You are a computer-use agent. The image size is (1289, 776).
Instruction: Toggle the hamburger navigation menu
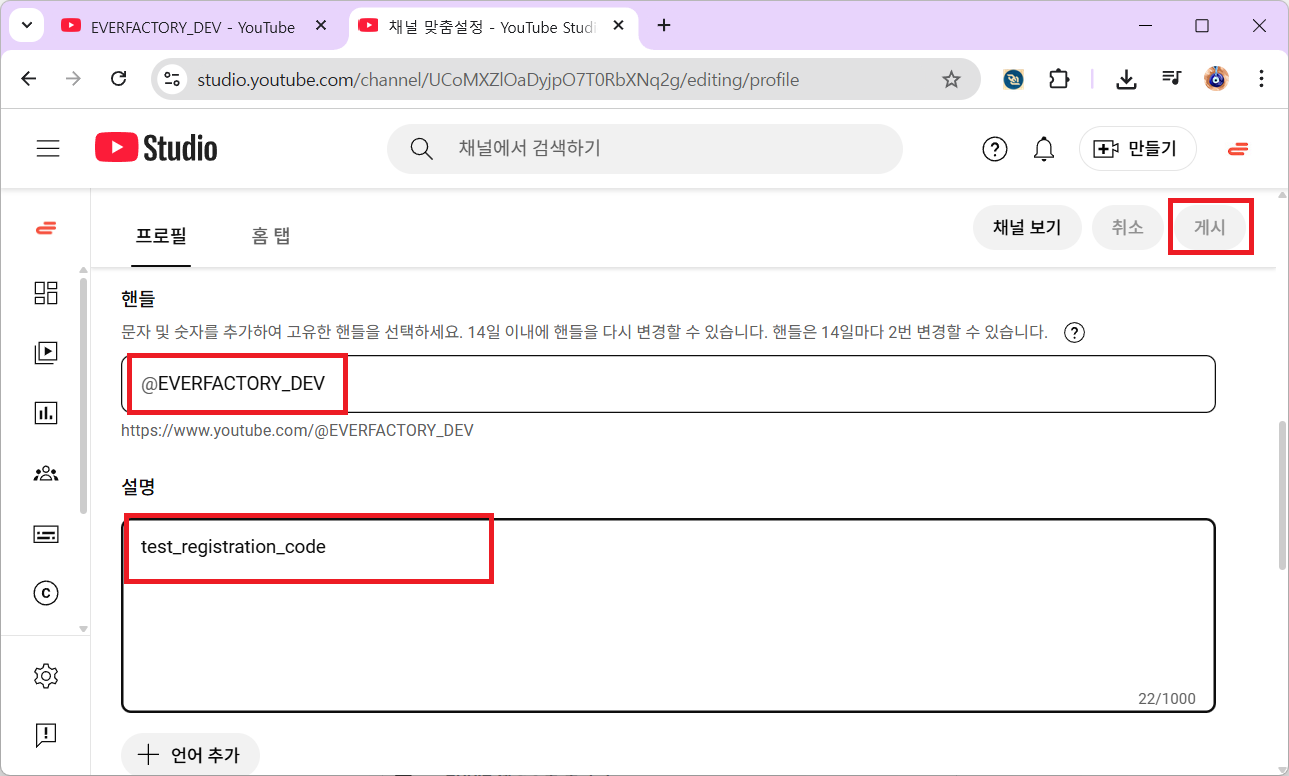click(48, 149)
